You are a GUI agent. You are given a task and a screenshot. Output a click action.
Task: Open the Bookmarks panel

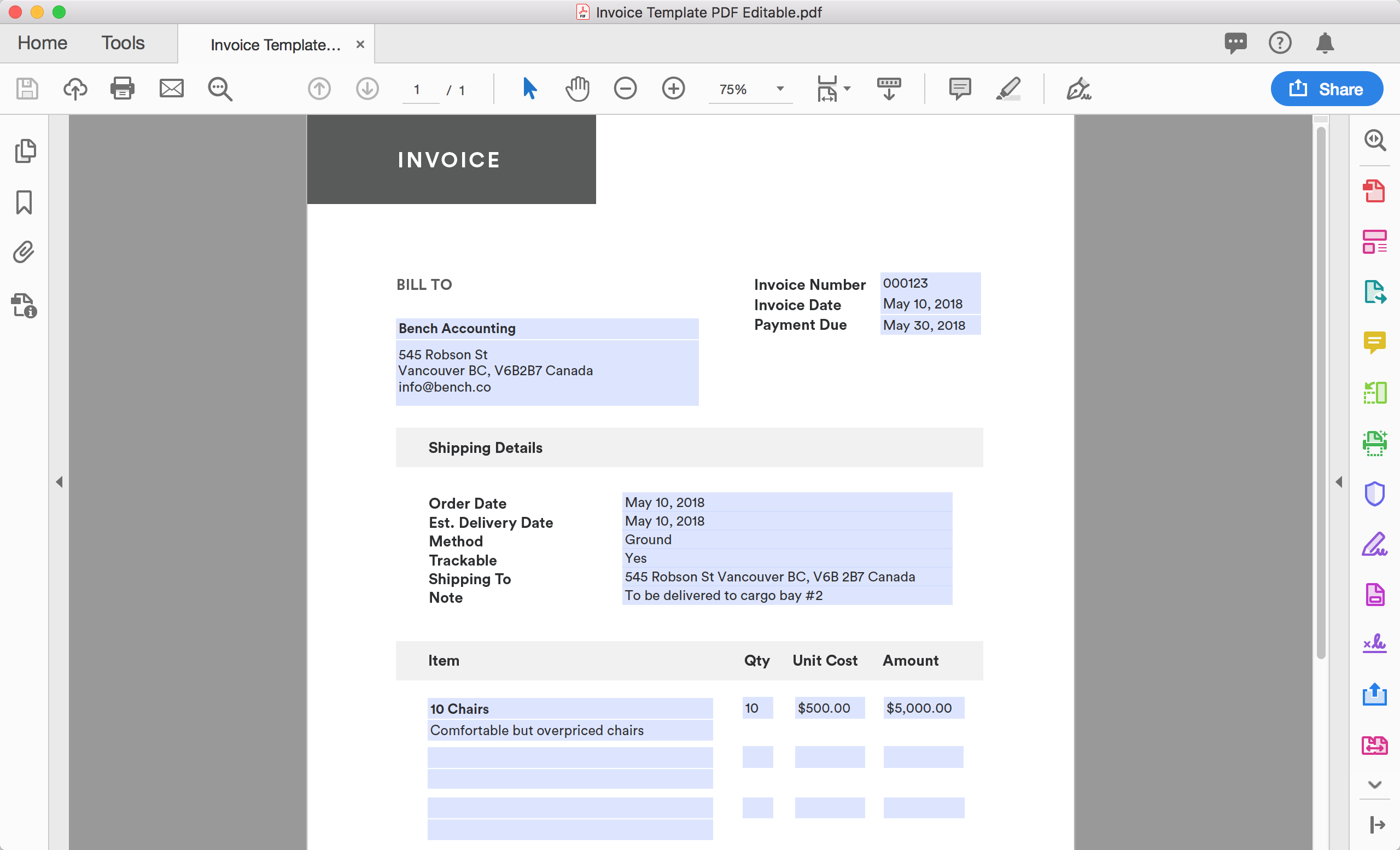click(24, 203)
